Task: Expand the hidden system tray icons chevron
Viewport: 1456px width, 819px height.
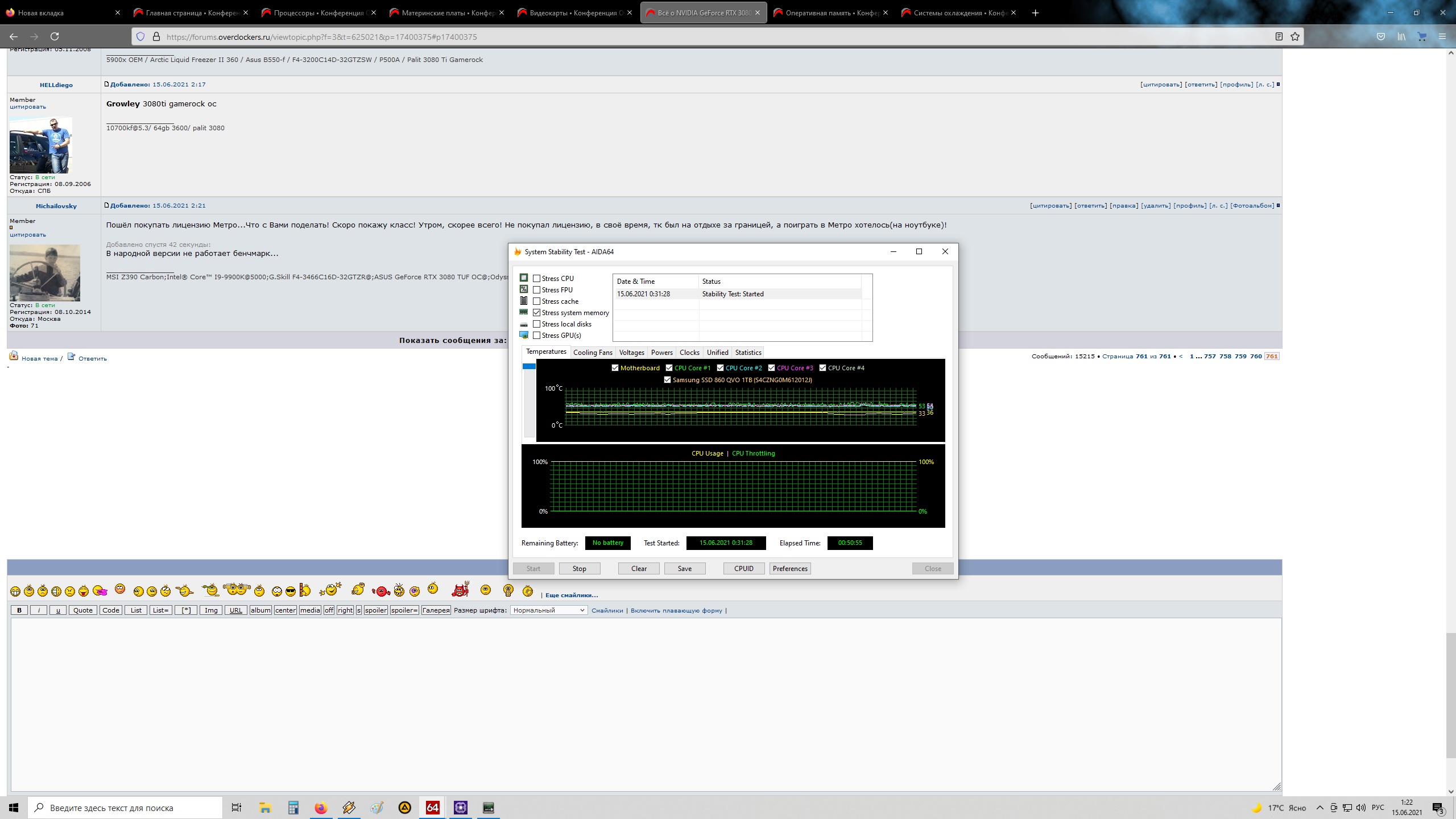Action: [x=1319, y=808]
